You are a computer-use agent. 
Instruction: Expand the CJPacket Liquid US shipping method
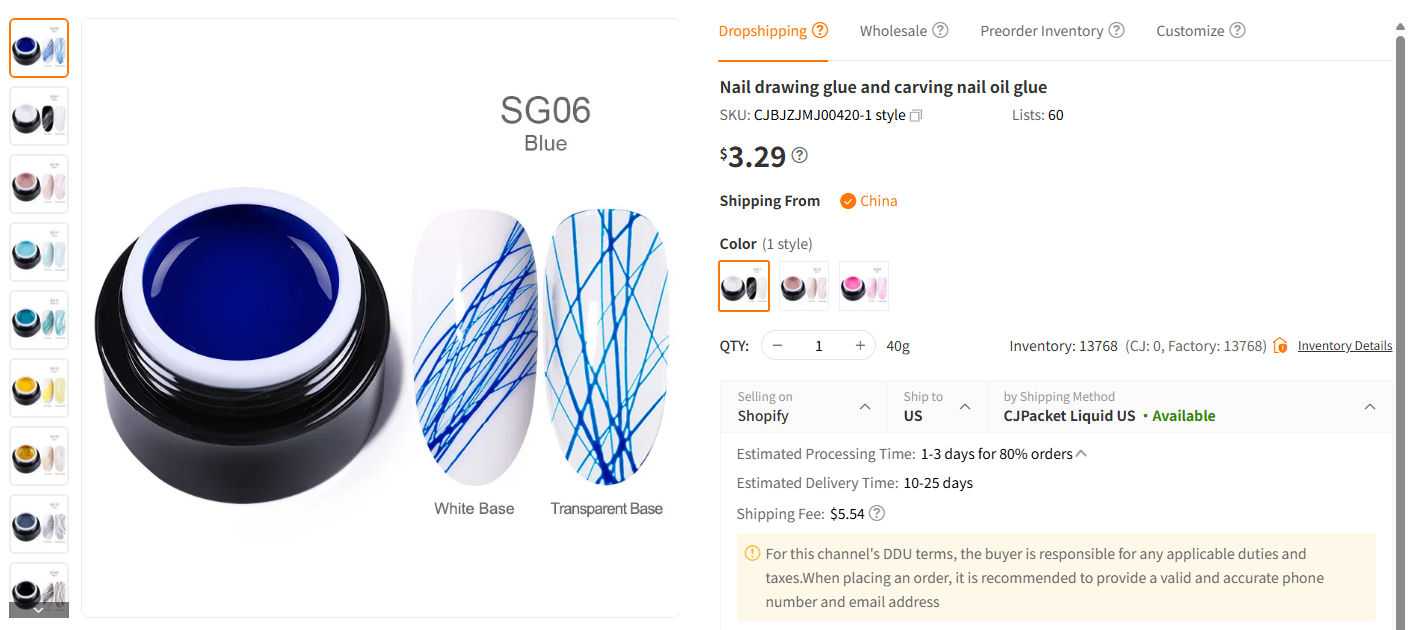pos(1370,407)
